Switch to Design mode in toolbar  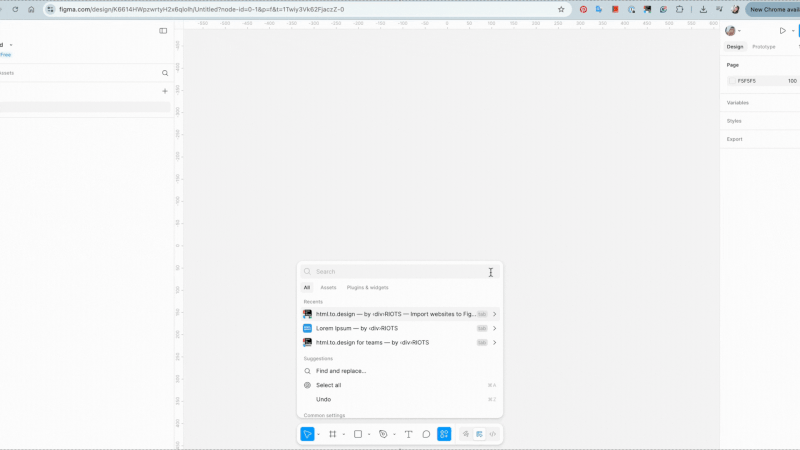[x=479, y=434]
